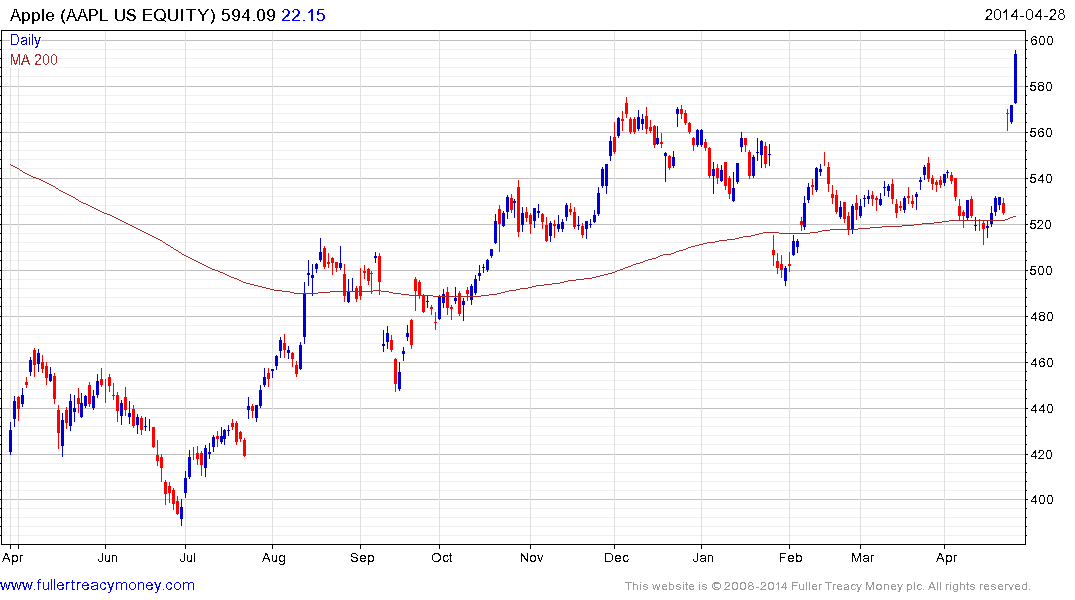1075x600 pixels.
Task: Click the 'Jan' month label on time axis
Action: 703,557
